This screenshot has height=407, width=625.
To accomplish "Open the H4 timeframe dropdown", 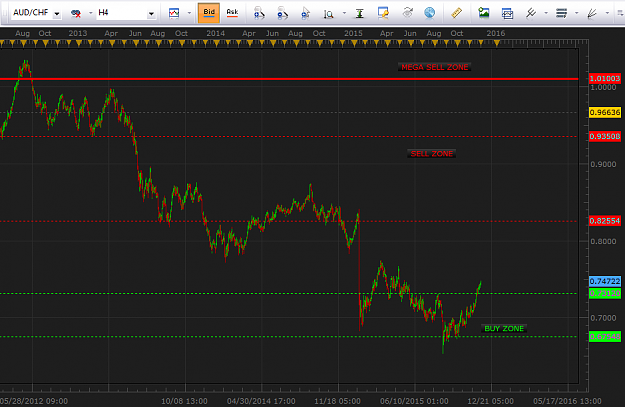I will click(151, 14).
